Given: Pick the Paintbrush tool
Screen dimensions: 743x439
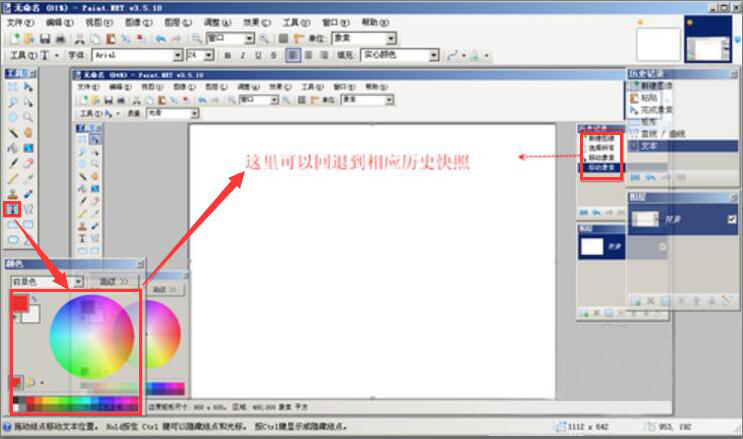Looking at the screenshot, I should click(13, 163).
